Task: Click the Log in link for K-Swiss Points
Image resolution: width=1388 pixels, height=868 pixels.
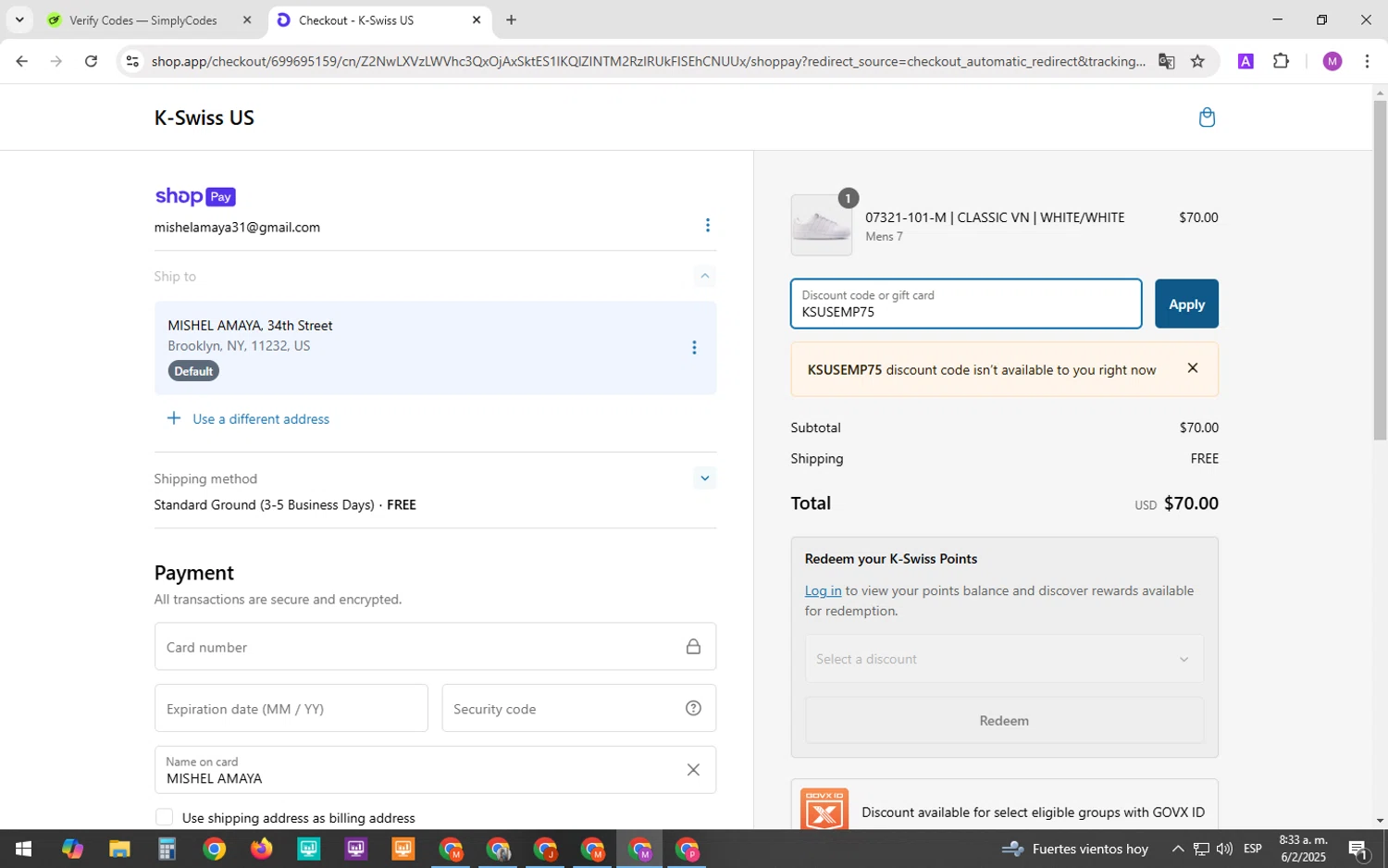Action: 823,590
